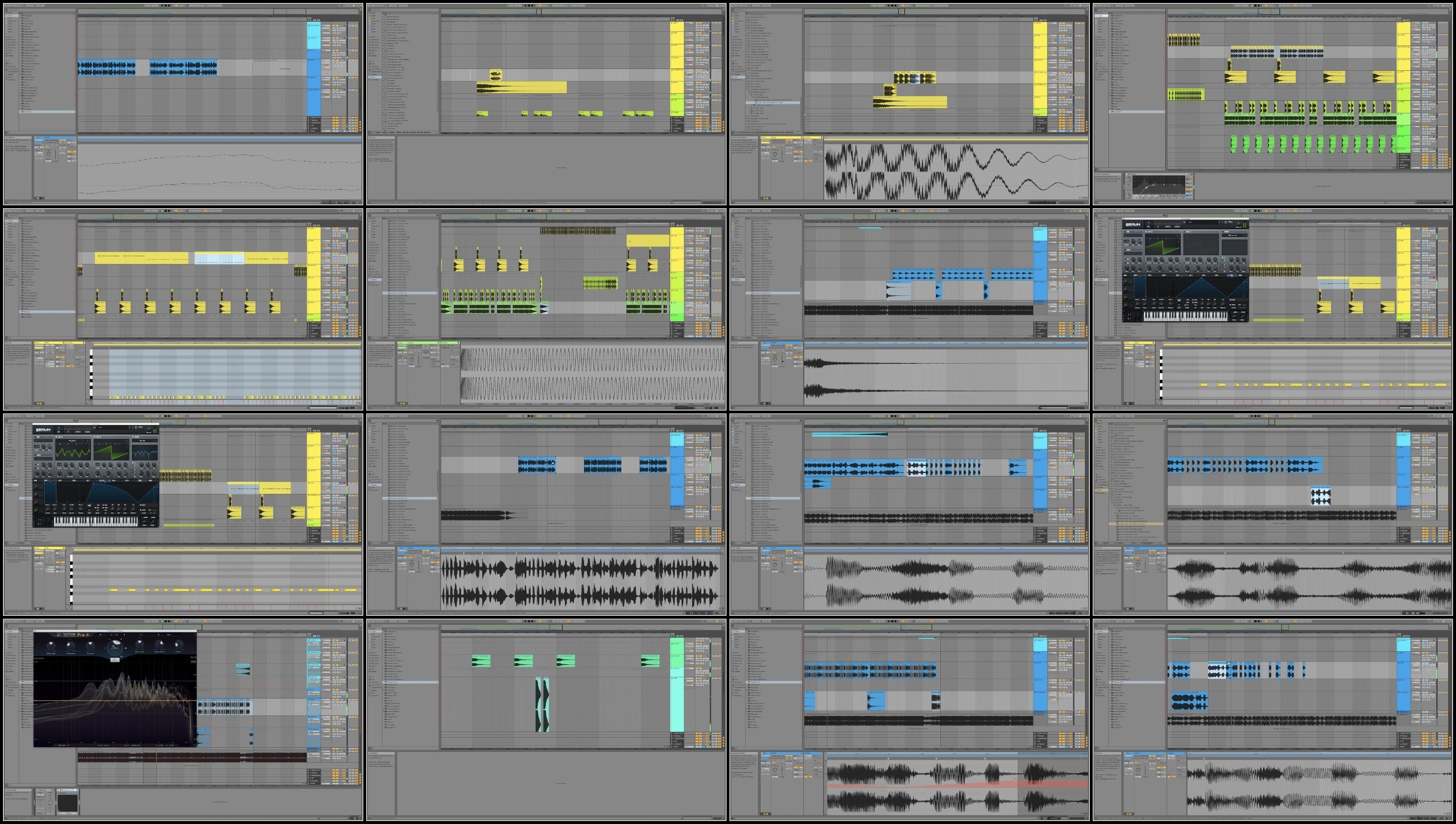Disable OSC A in Serum with wavy oscillator
The image size is (1456, 824).
[x=56, y=438]
